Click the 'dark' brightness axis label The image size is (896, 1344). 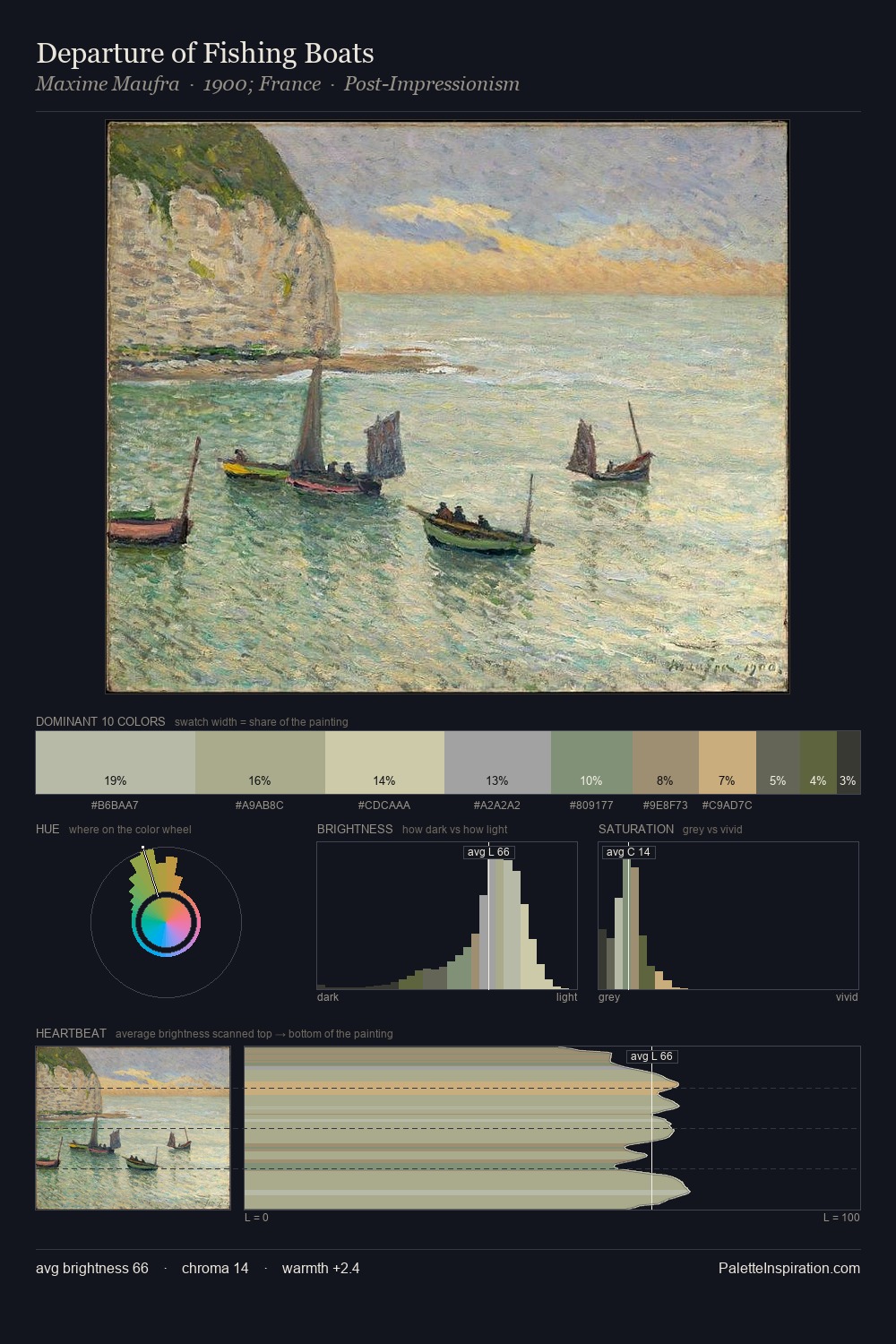(328, 997)
